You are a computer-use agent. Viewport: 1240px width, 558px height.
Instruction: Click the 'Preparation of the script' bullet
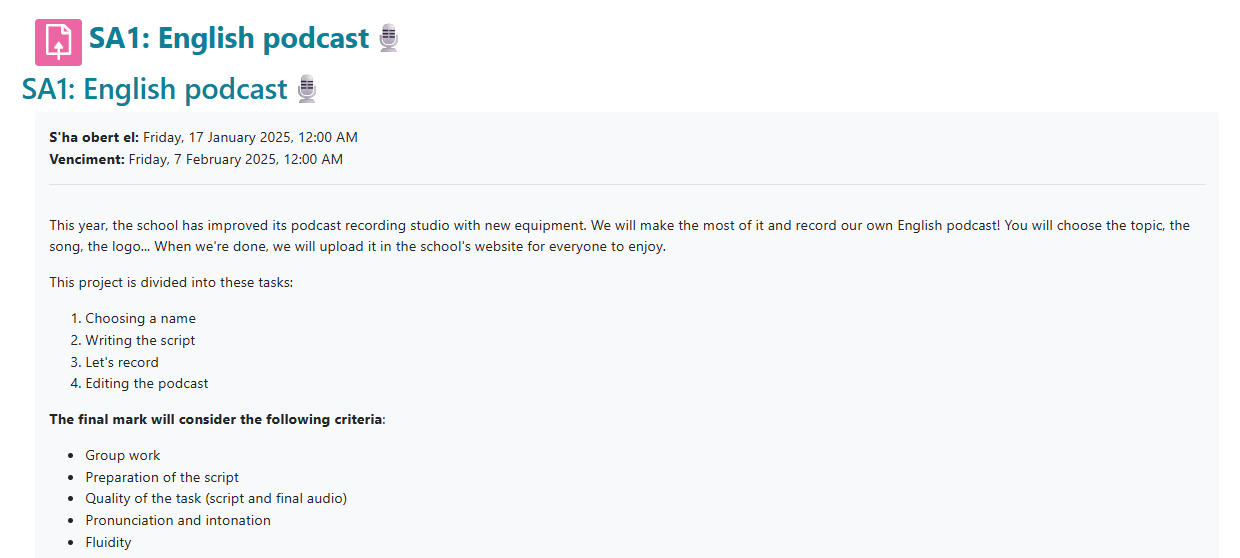coord(162,477)
